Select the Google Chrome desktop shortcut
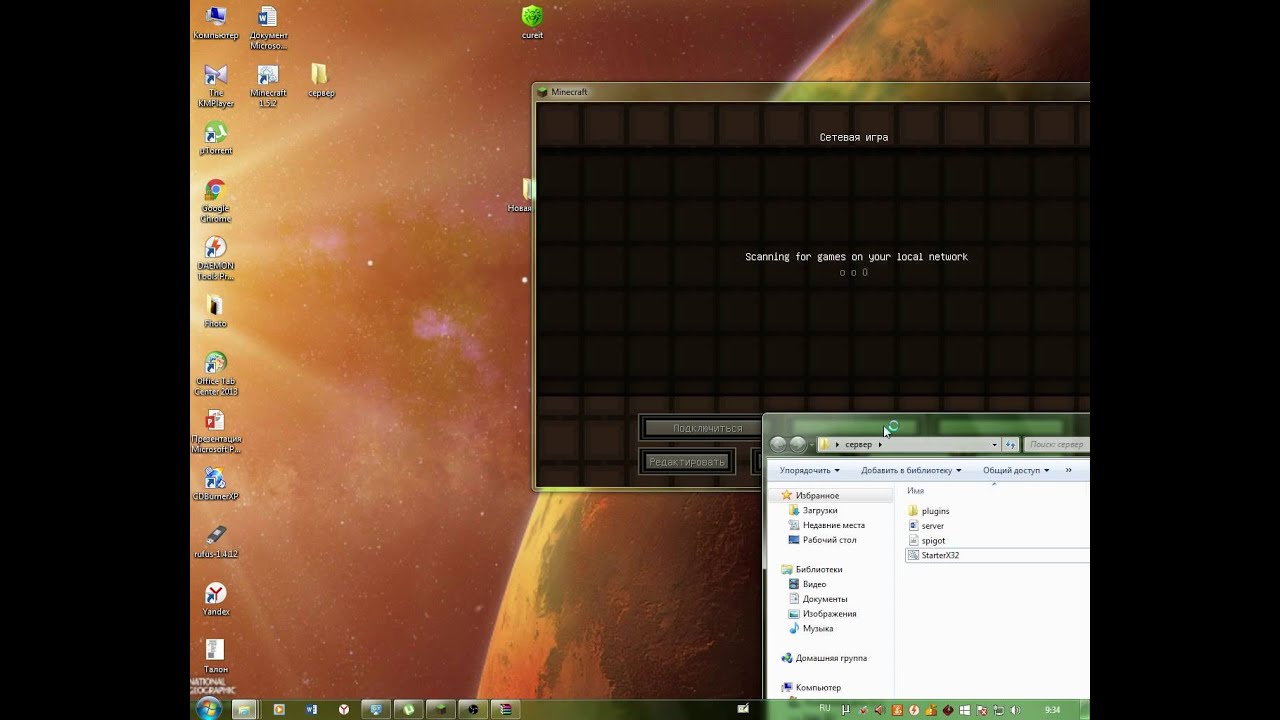This screenshot has height=720, width=1280. coord(215,201)
